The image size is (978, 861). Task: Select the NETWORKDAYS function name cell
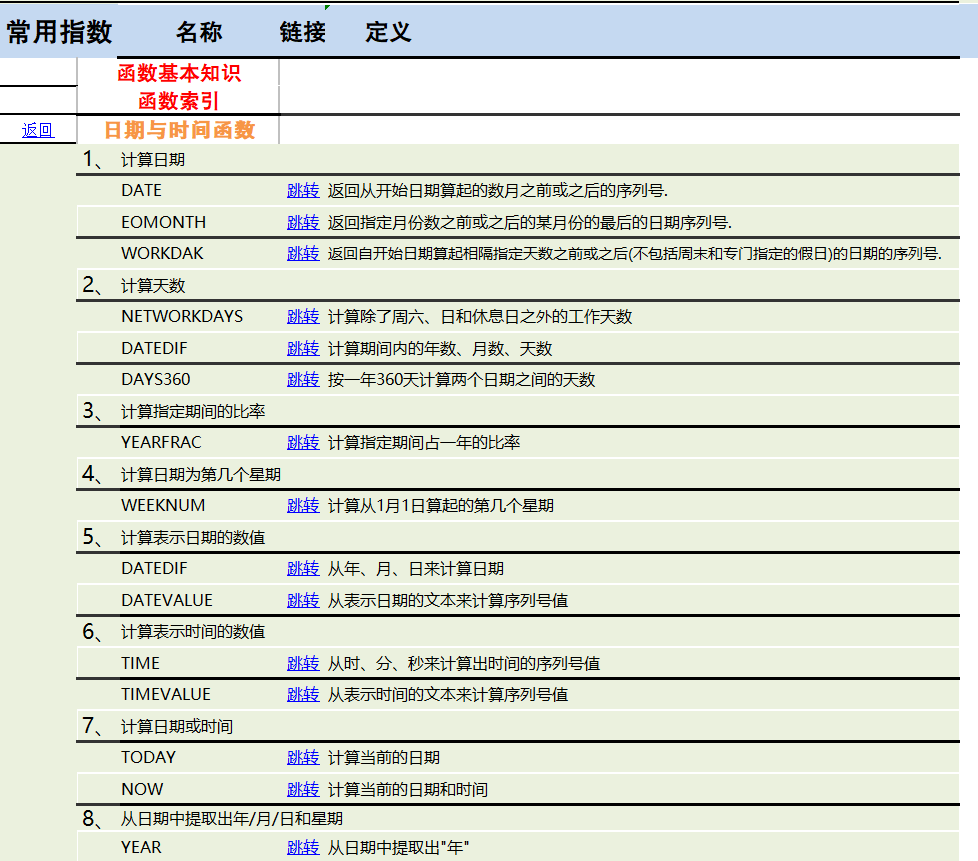182,316
